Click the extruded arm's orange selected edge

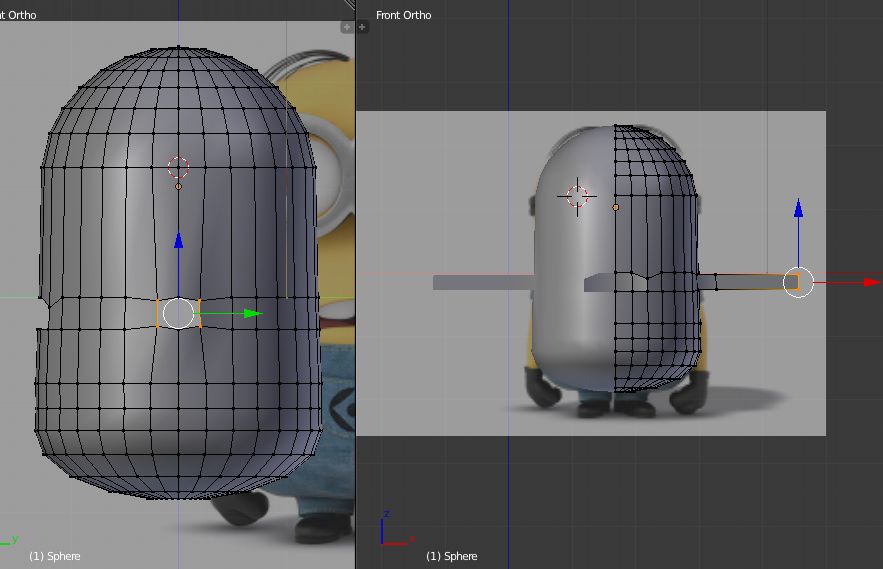point(798,282)
